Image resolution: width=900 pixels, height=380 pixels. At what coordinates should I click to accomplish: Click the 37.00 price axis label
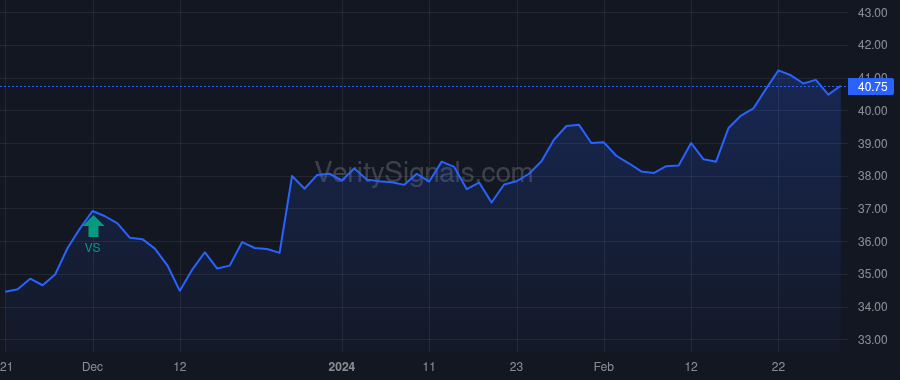872,209
